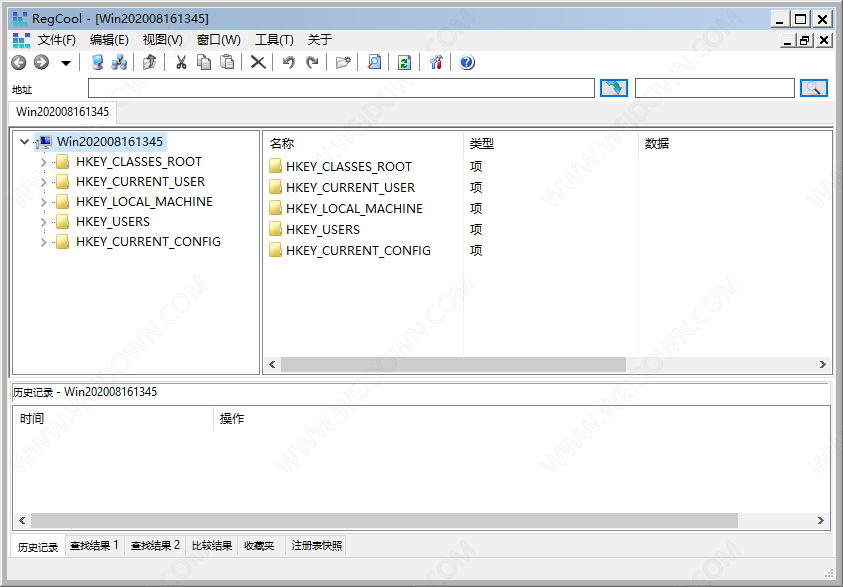Open the 文件(F) menu
Screen dimensions: 843x587
pyautogui.click(x=56, y=40)
